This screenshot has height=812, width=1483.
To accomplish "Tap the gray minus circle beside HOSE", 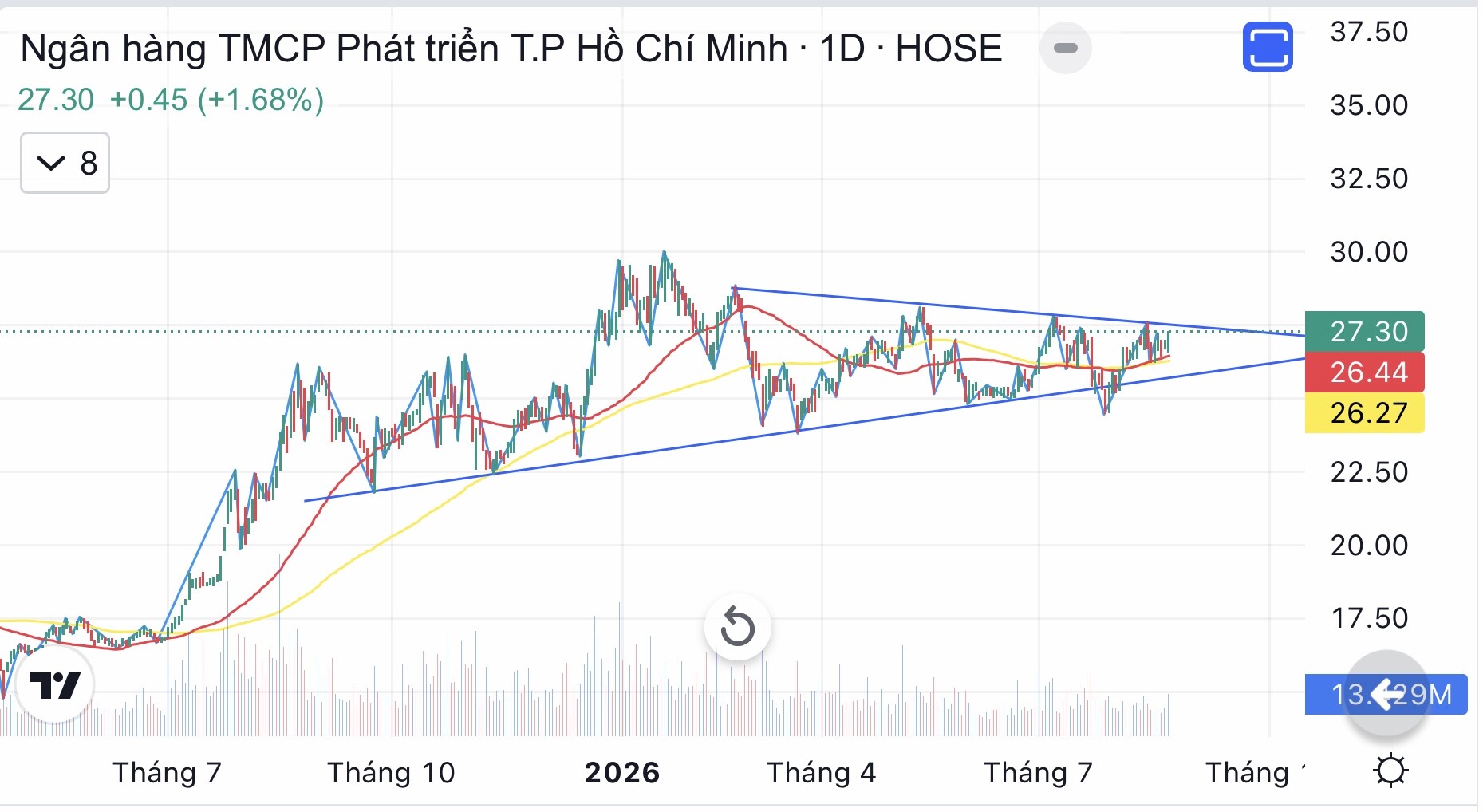I will [1065, 48].
